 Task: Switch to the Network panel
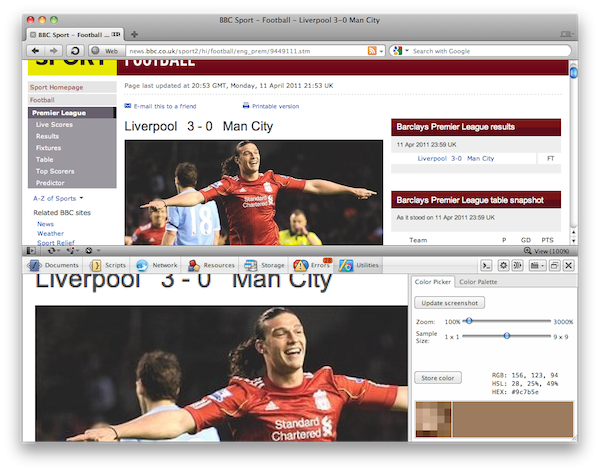pos(158,266)
